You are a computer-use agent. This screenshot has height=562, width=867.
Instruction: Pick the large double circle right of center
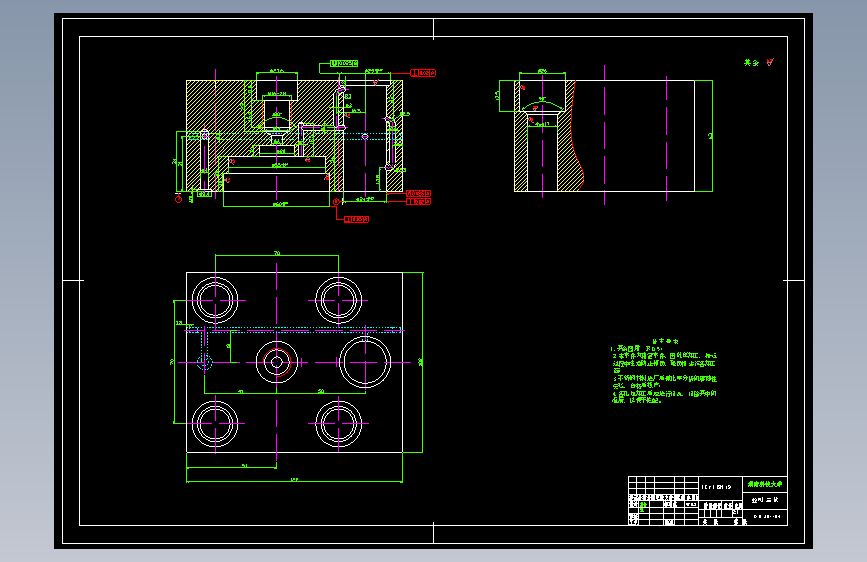click(365, 362)
